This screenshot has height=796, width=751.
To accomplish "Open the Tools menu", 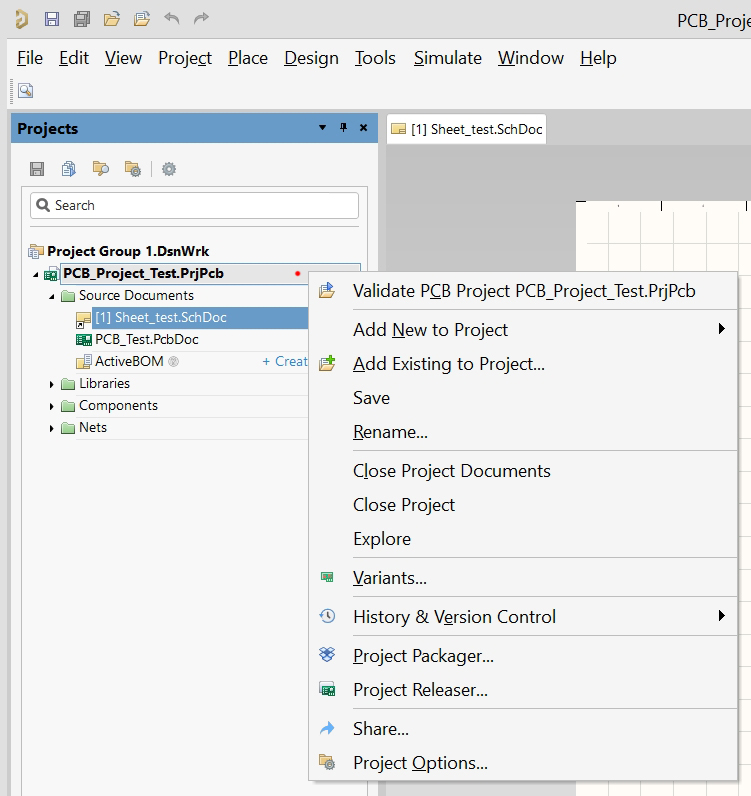I will (x=375, y=58).
